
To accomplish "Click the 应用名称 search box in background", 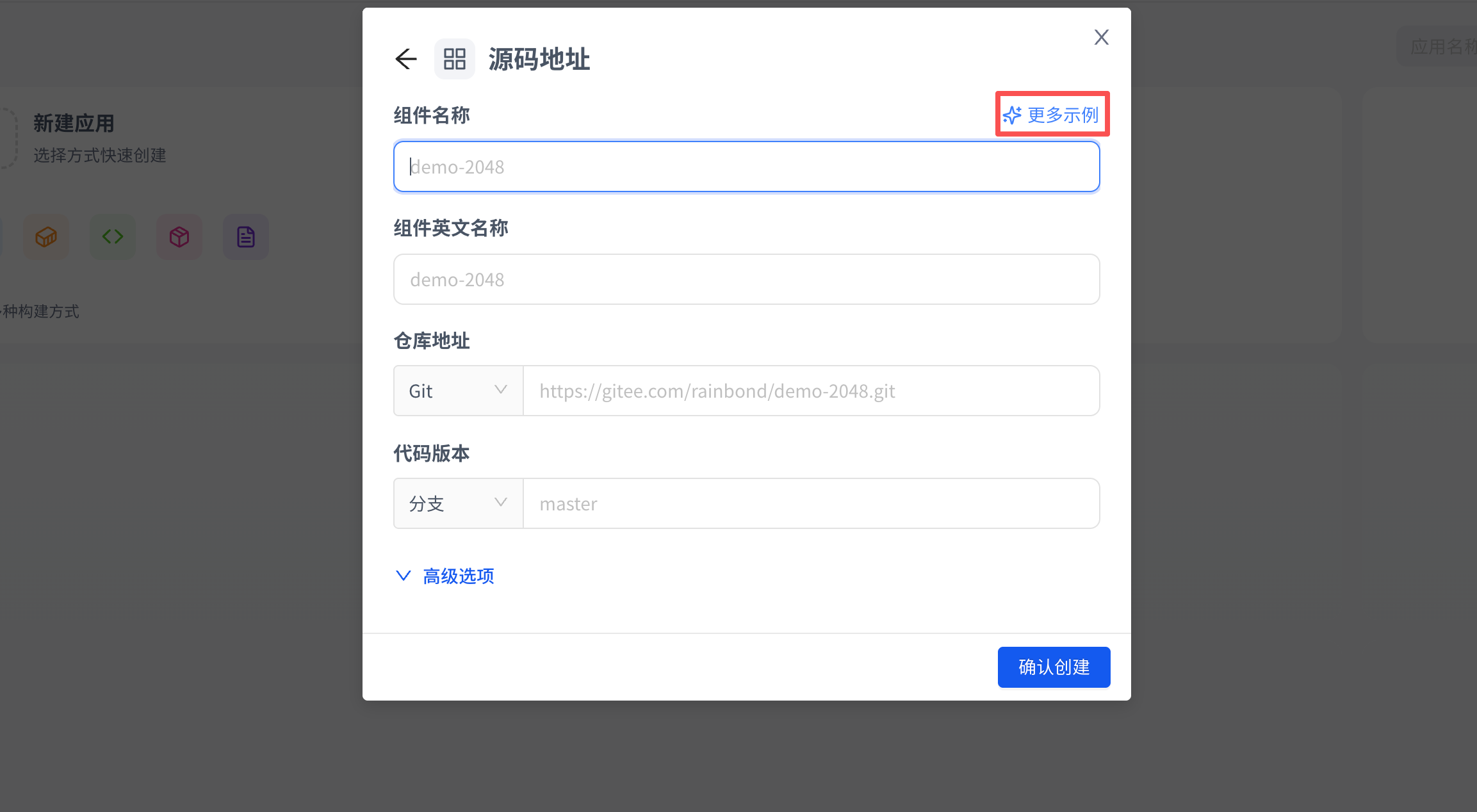I will [x=1437, y=46].
